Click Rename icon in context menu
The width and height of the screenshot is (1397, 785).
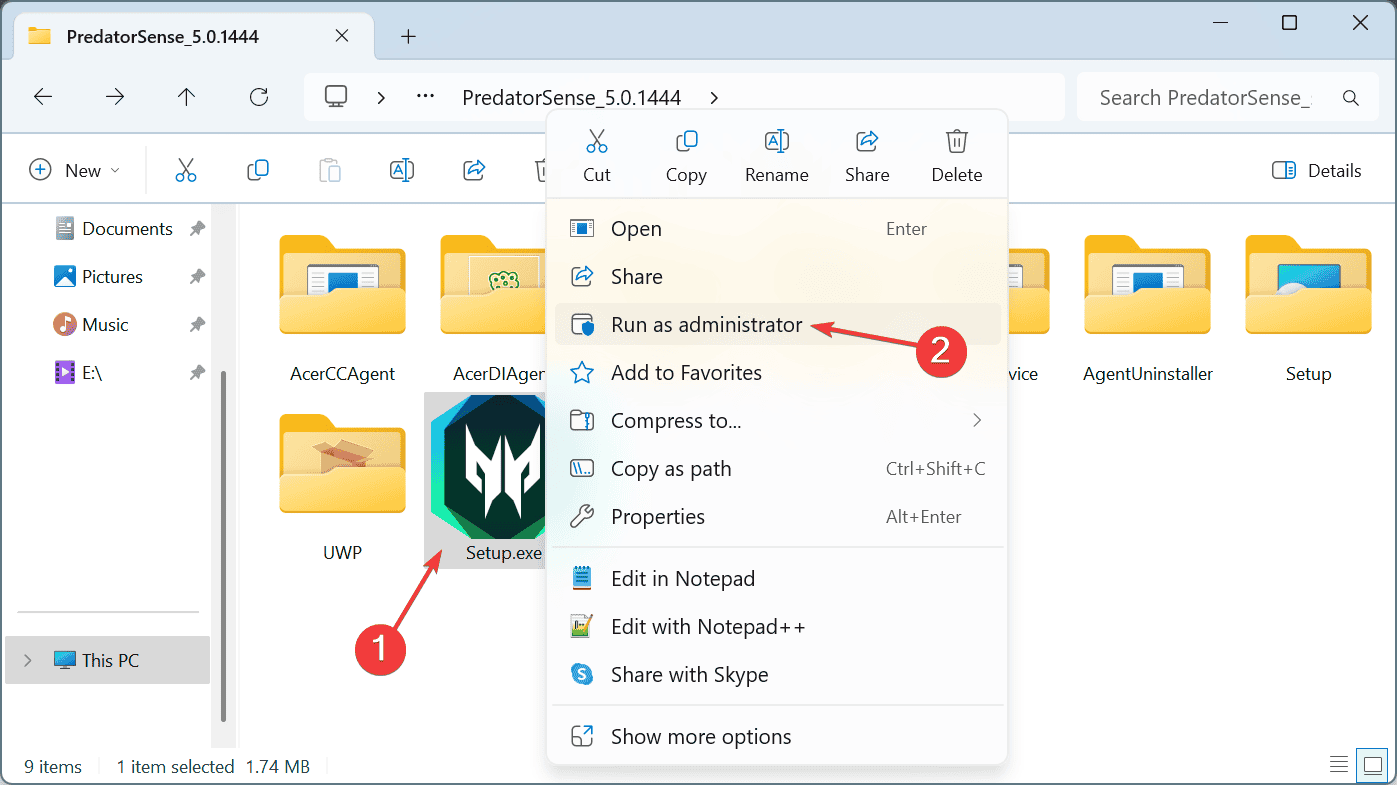(x=777, y=141)
